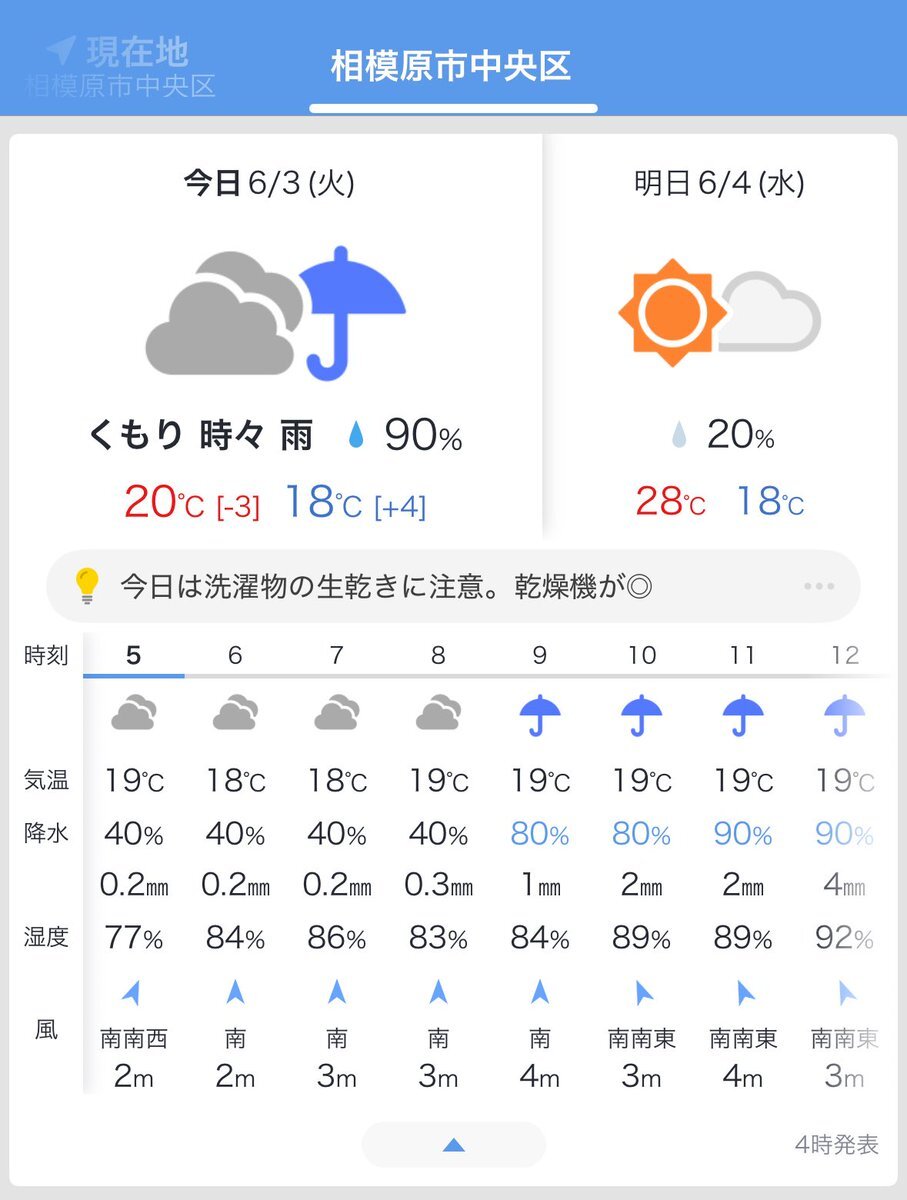The width and height of the screenshot is (907, 1200).
Task: Open the 今日 6/3 (火) forecast panel
Action: click(x=276, y=338)
